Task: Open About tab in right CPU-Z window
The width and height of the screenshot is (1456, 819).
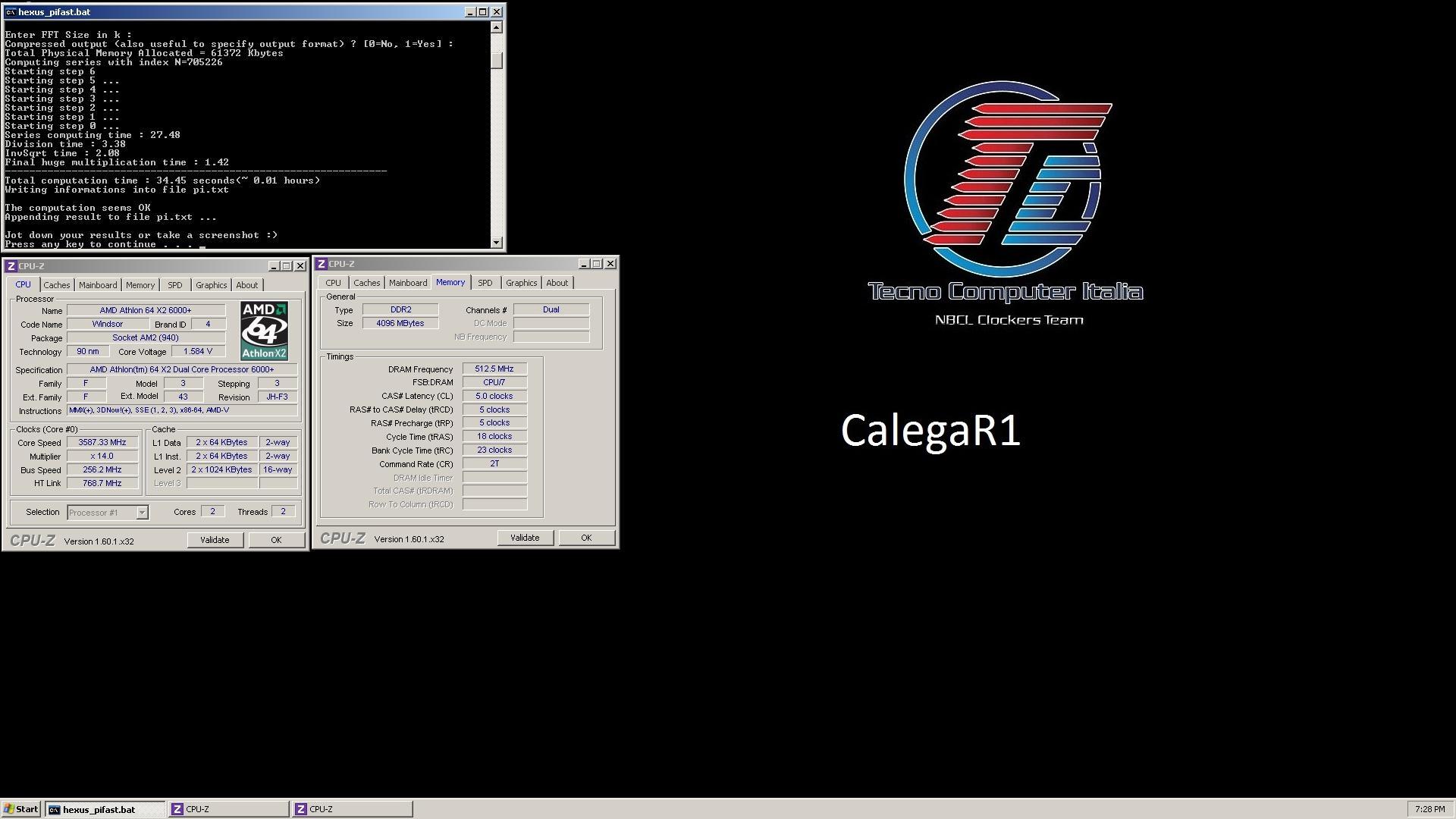Action: 557,283
